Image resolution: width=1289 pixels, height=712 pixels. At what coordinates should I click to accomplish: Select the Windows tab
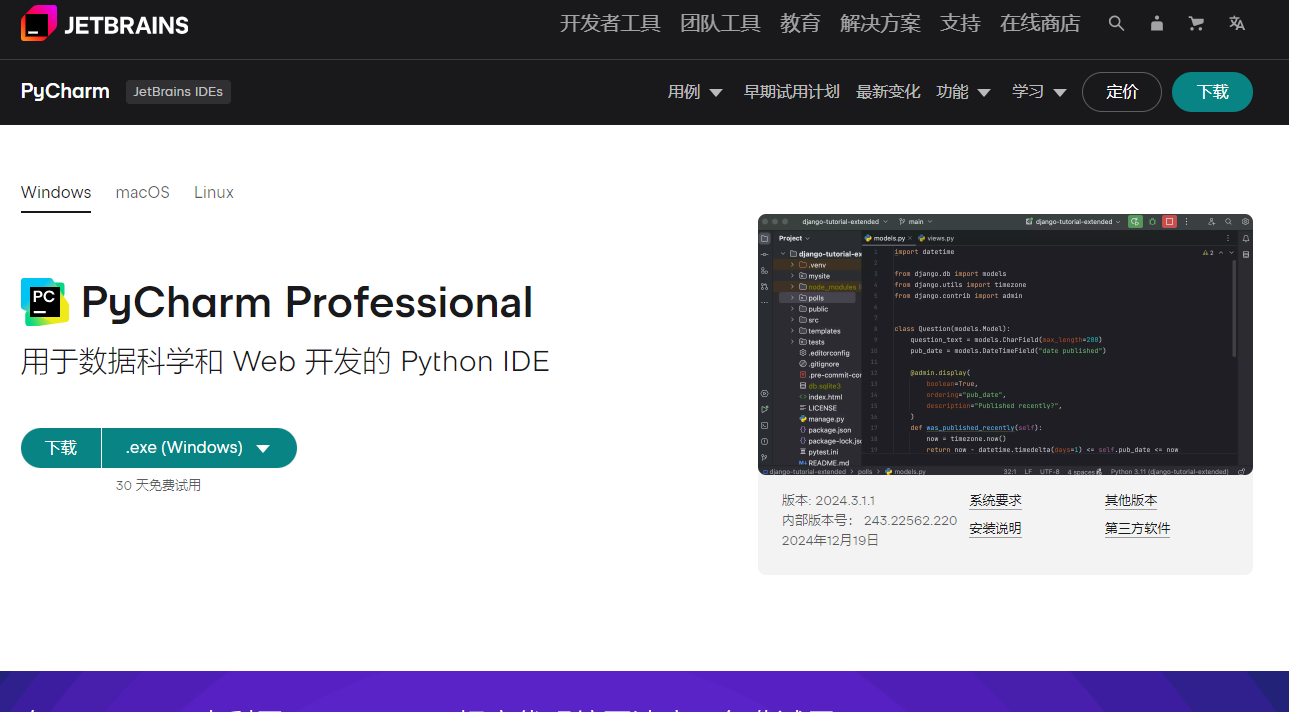pos(56,192)
